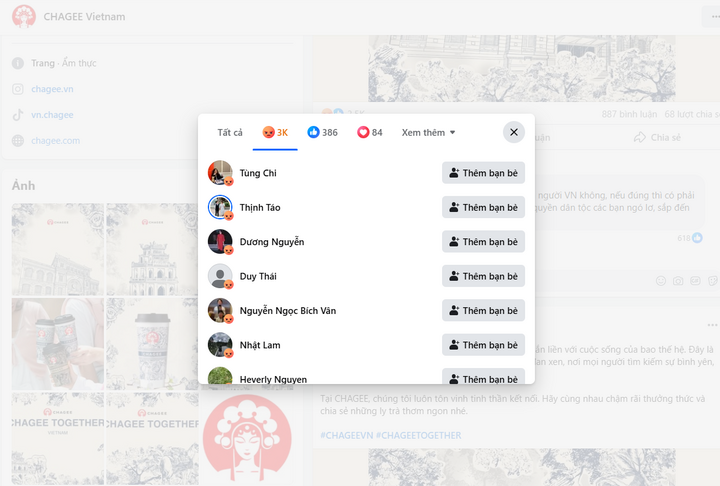This screenshot has width=720, height=486.
Task: Open the CHAGEE cup photo thumbnail
Action: click(152, 344)
